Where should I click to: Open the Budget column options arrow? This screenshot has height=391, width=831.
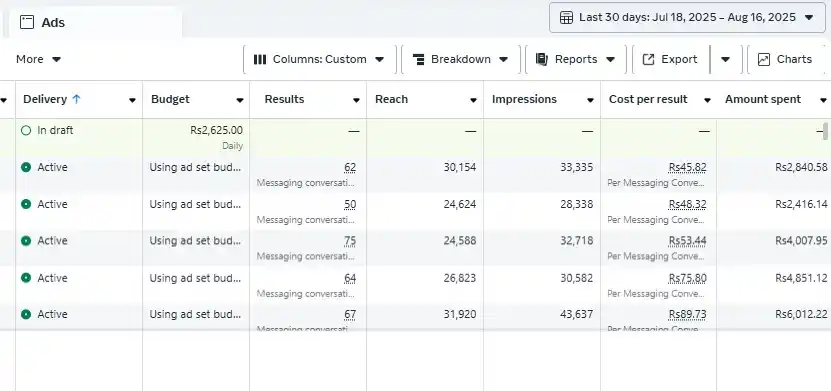240,100
